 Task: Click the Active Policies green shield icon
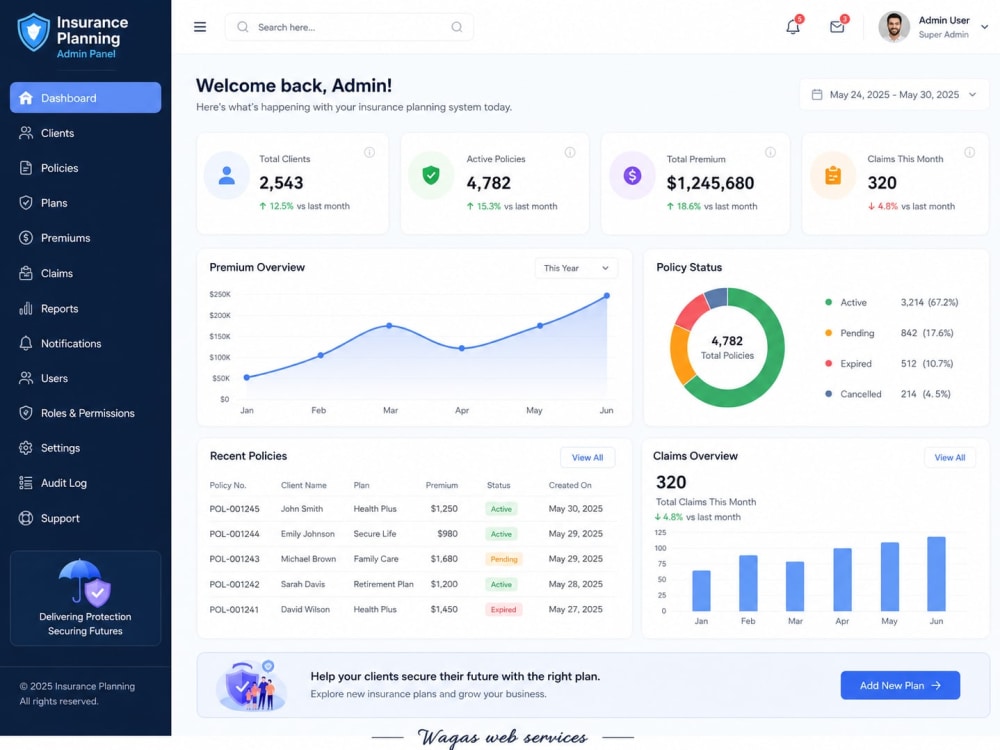click(431, 175)
